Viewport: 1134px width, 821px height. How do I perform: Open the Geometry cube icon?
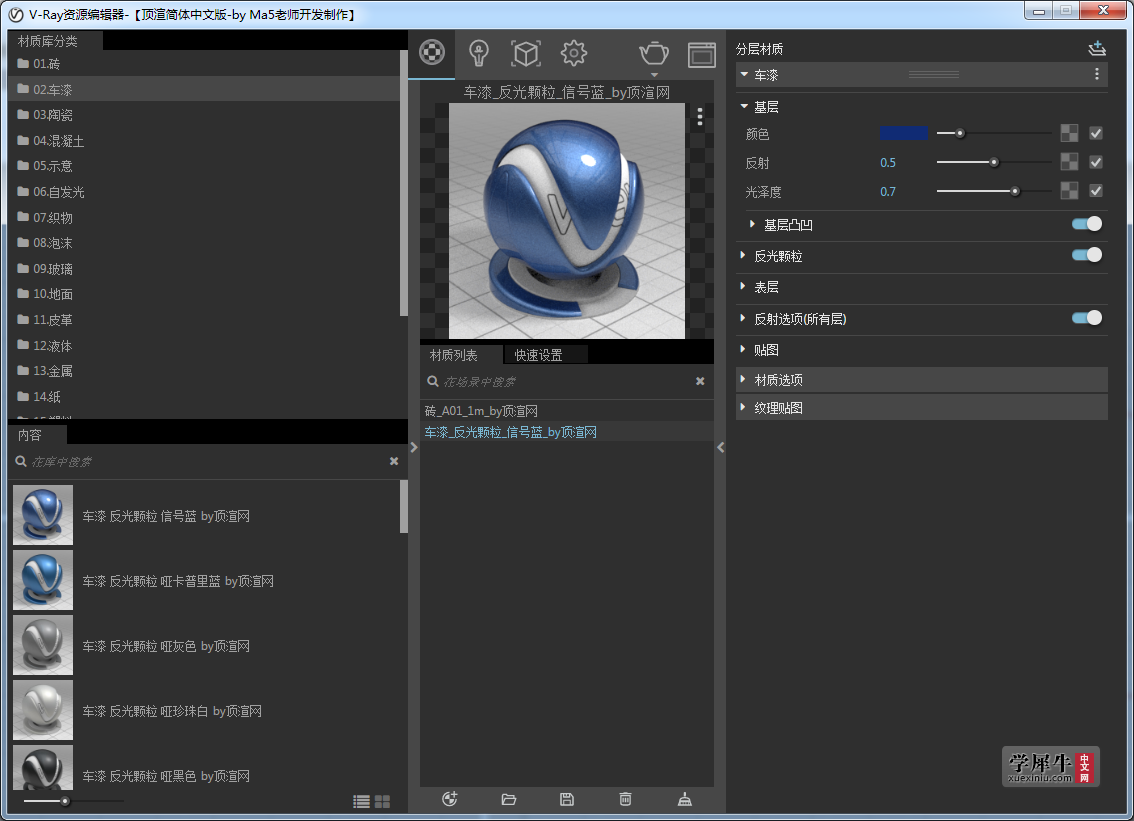(x=526, y=53)
